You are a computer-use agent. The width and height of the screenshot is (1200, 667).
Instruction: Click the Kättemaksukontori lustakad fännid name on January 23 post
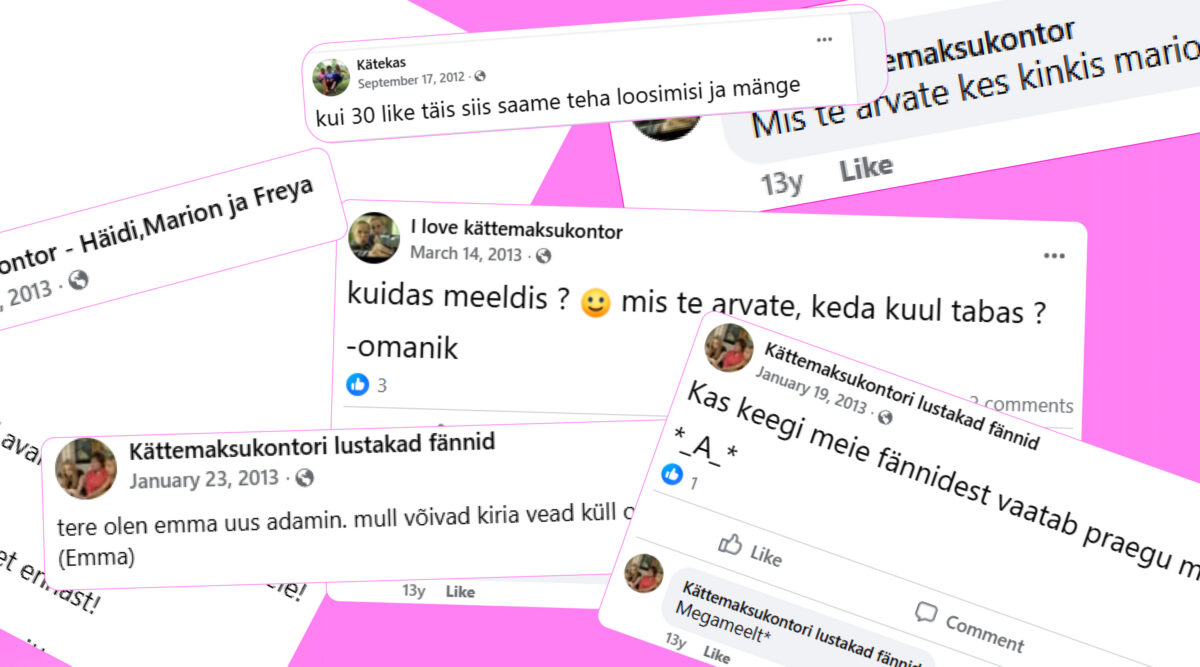click(x=312, y=446)
